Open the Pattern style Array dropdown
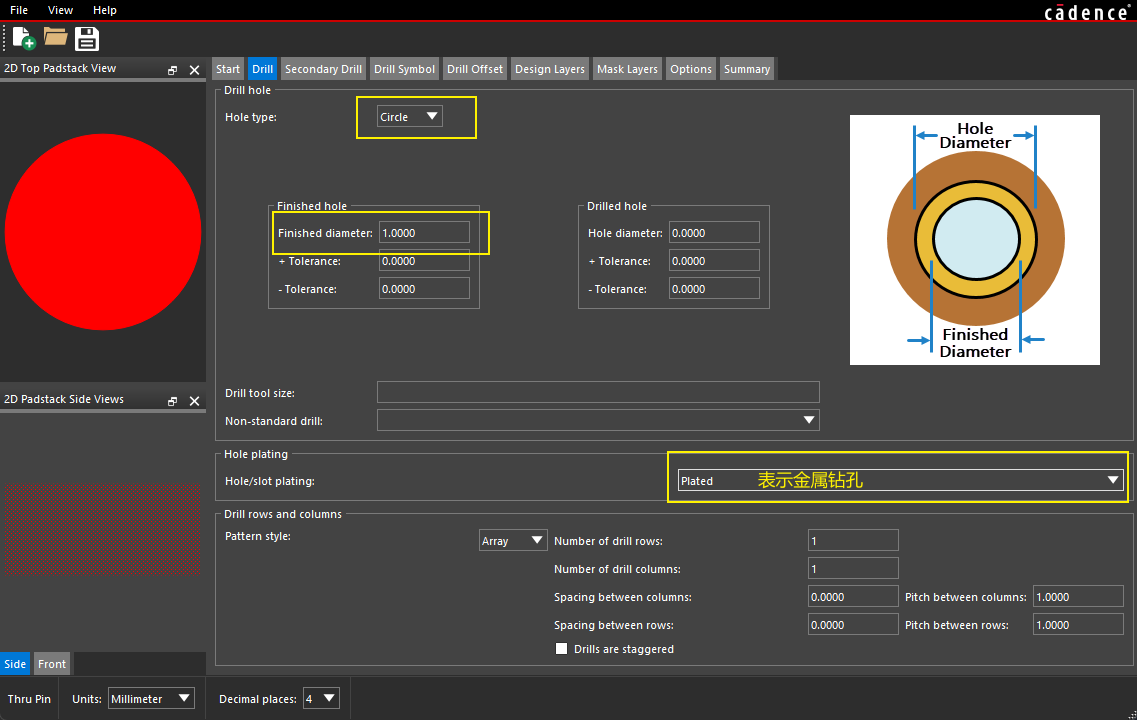 (x=513, y=541)
